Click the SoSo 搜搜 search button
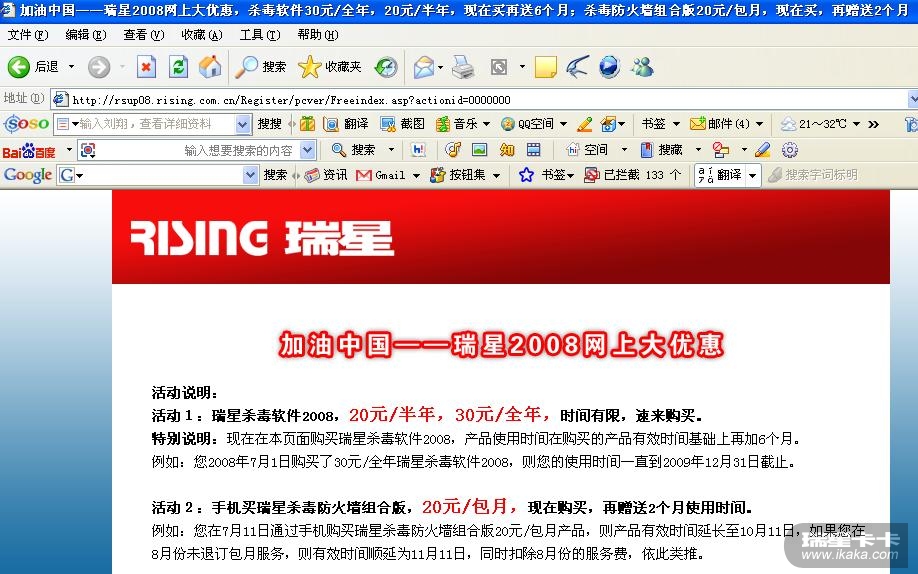Viewport: 918px width, 574px height. pyautogui.click(x=270, y=124)
